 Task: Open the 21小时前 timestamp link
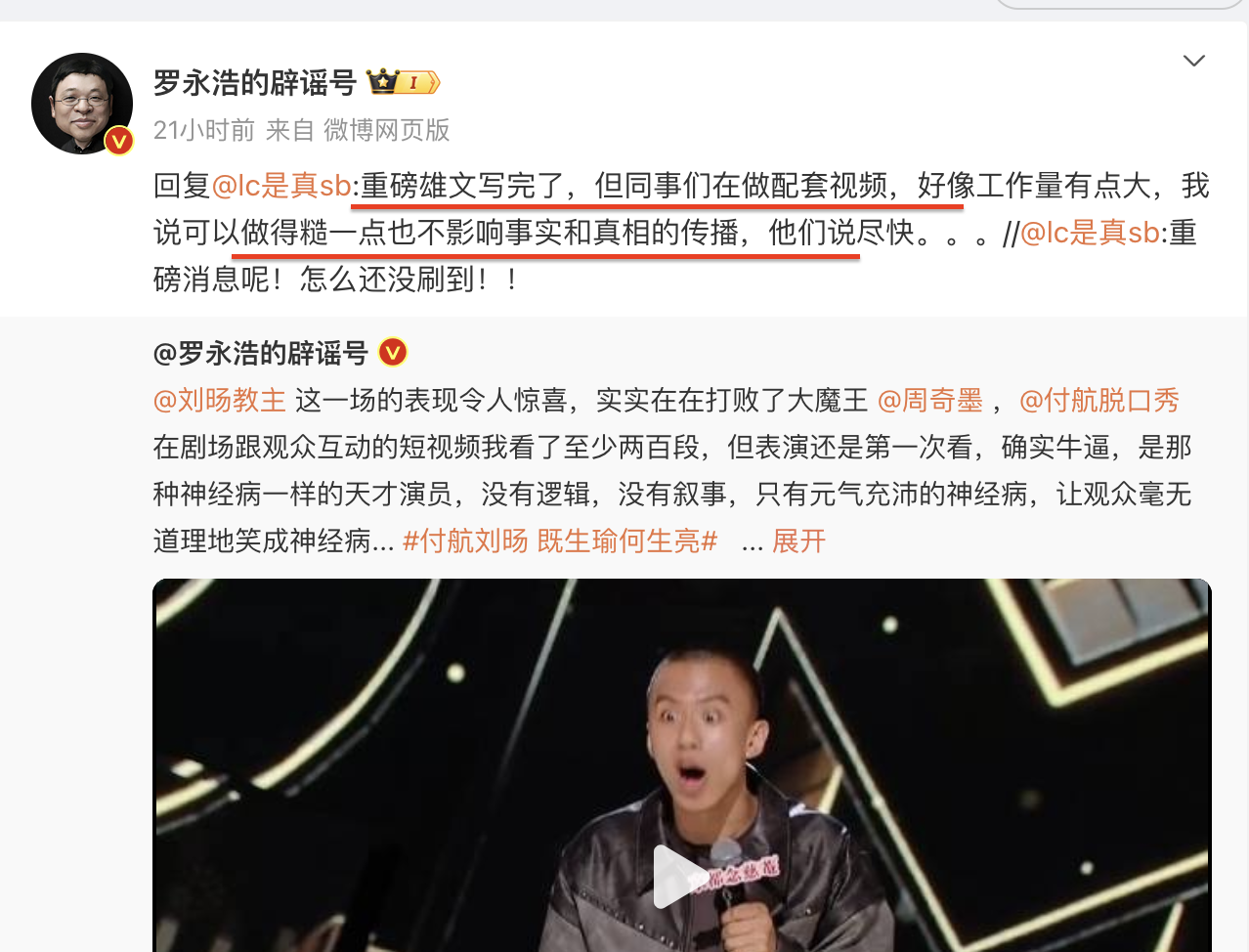coord(204,130)
